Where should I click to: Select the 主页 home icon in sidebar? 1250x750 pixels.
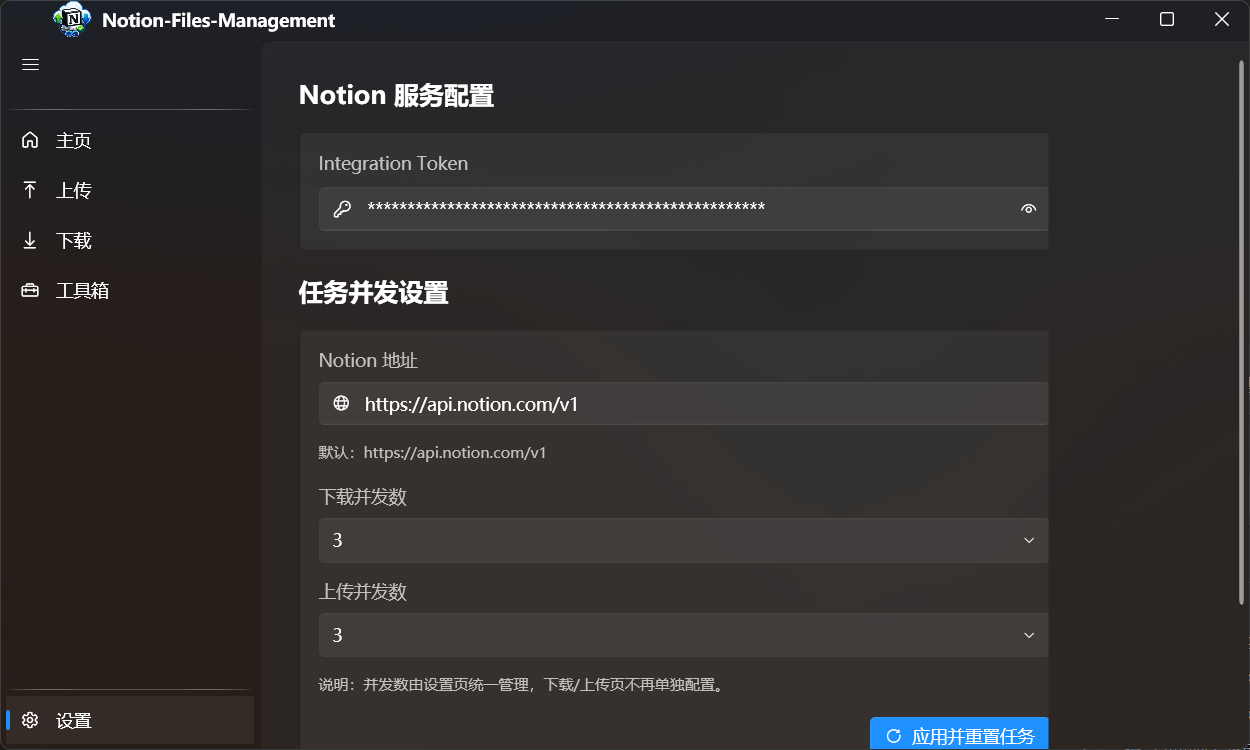point(30,140)
